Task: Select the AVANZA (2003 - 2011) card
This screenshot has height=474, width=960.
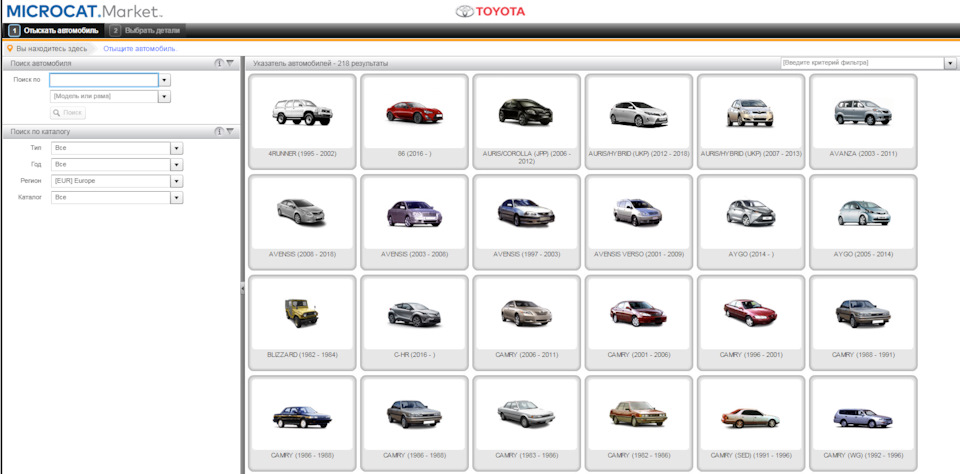Action: coord(863,121)
